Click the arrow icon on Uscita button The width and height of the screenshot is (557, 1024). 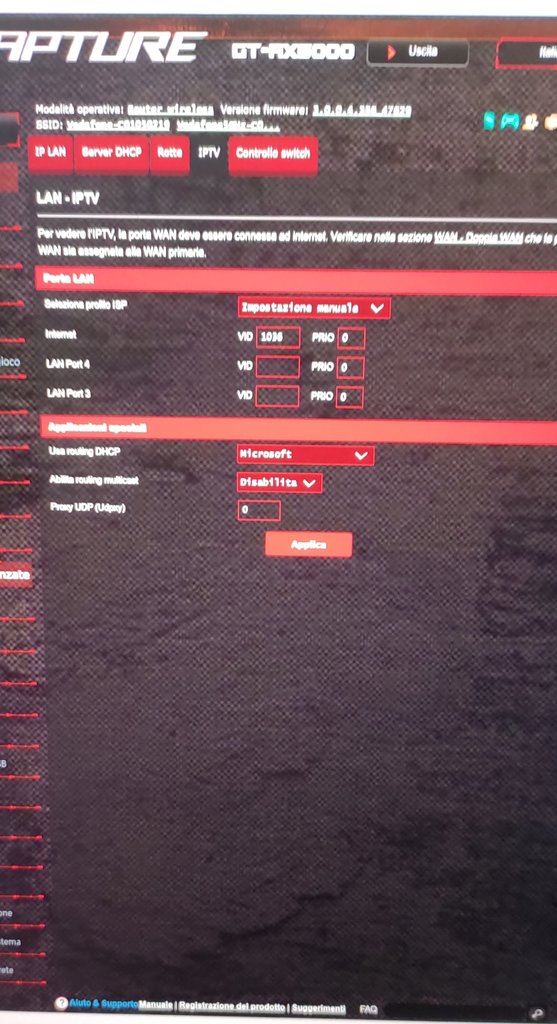pyautogui.click(x=392, y=52)
